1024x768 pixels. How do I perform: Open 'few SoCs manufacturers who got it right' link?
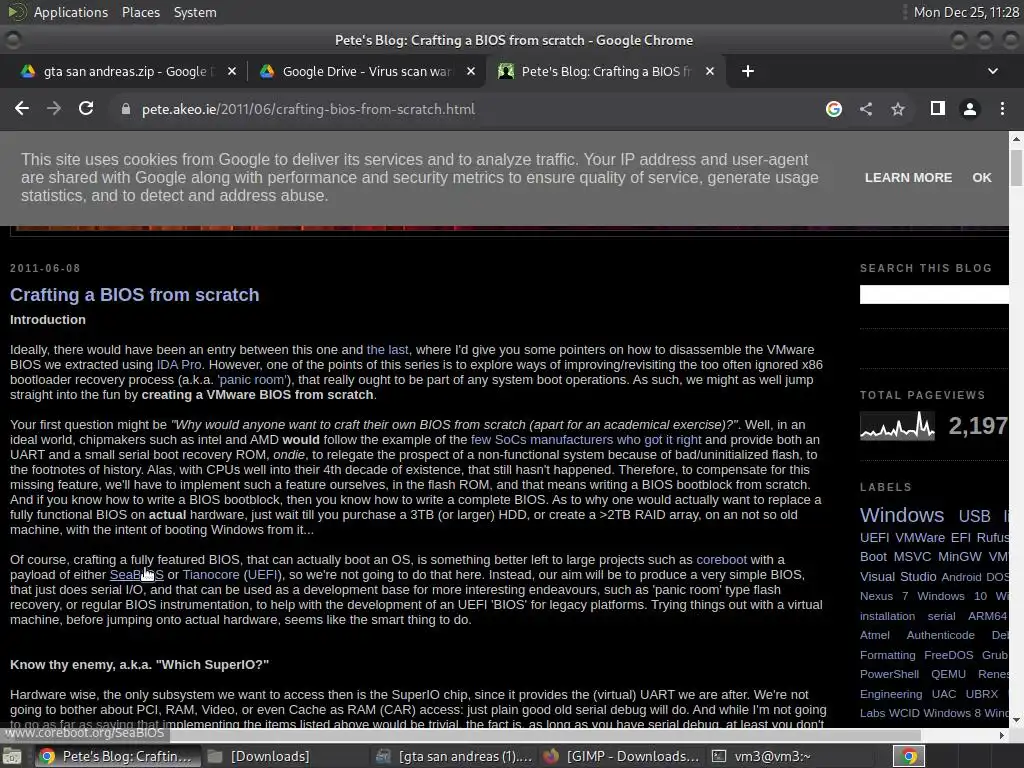(586, 440)
